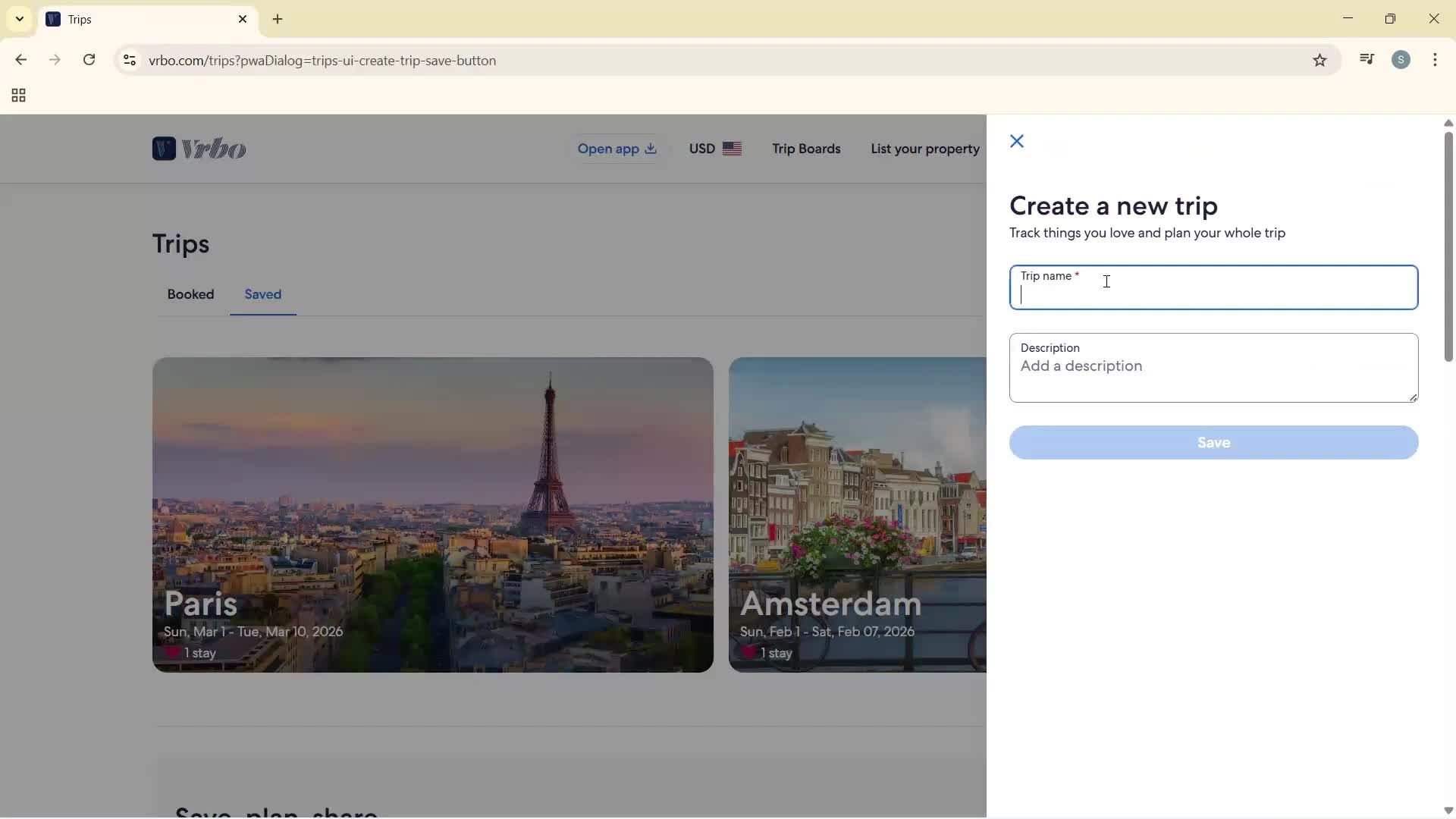Viewport: 1456px width, 819px height.
Task: Reload the current page
Action: tap(89, 60)
